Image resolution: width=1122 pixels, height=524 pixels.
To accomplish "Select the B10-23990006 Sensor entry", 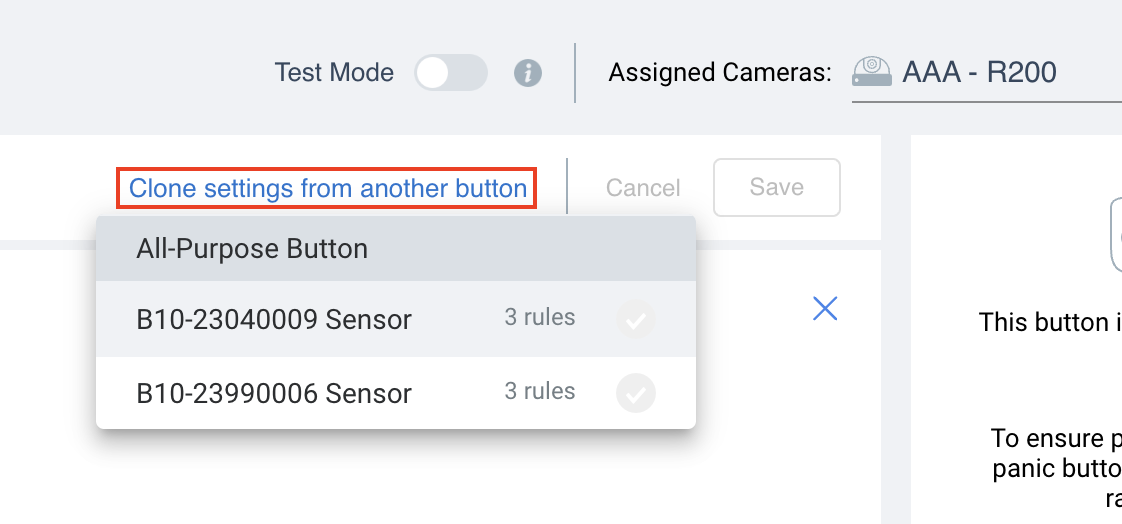I will point(396,393).
